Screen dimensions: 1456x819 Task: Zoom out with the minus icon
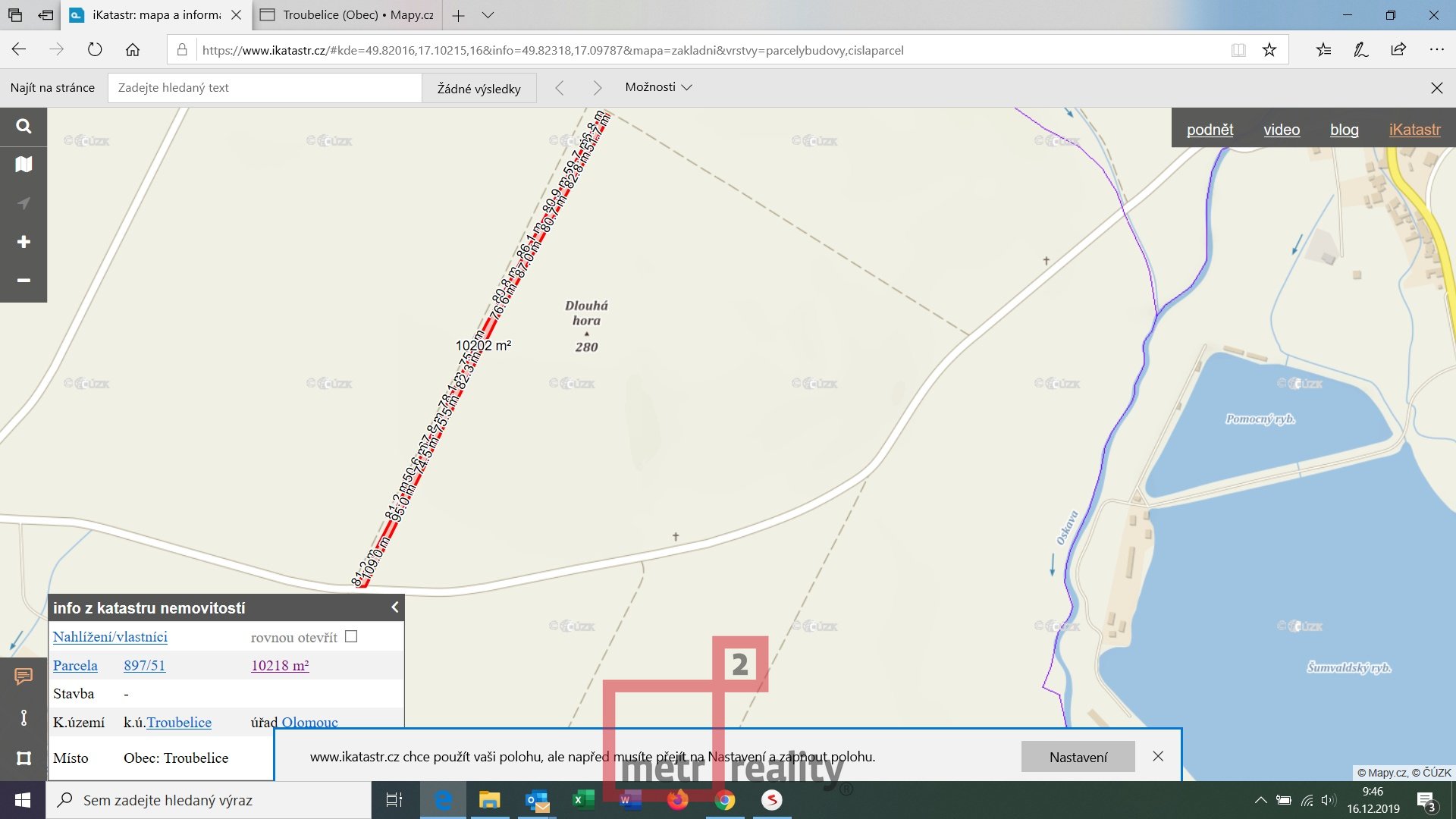click(x=24, y=281)
